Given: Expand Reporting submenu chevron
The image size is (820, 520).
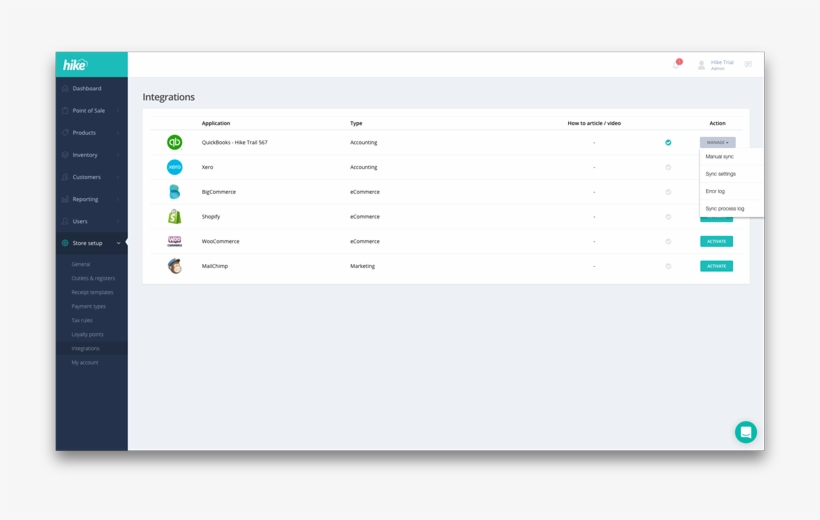Looking at the screenshot, I should pos(118,199).
